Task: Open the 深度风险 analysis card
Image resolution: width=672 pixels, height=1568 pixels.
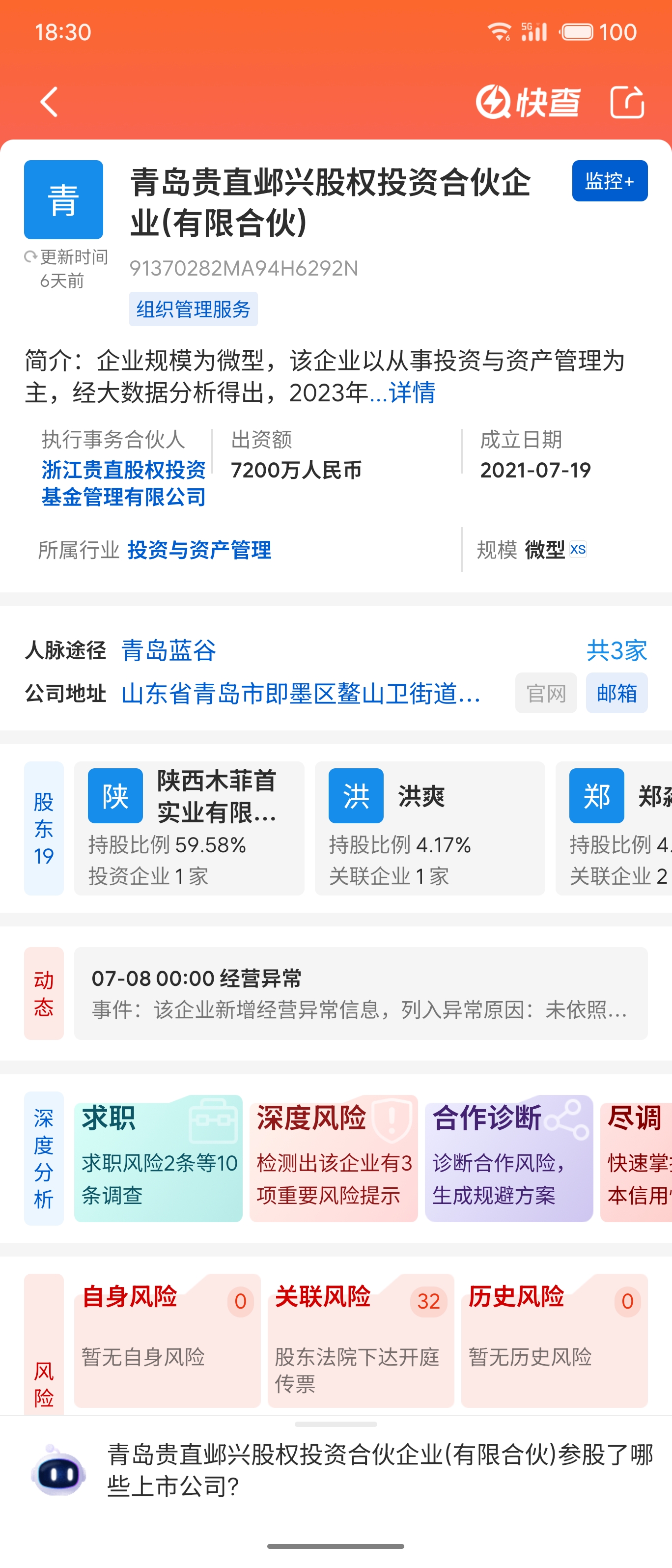Action: (x=334, y=1158)
